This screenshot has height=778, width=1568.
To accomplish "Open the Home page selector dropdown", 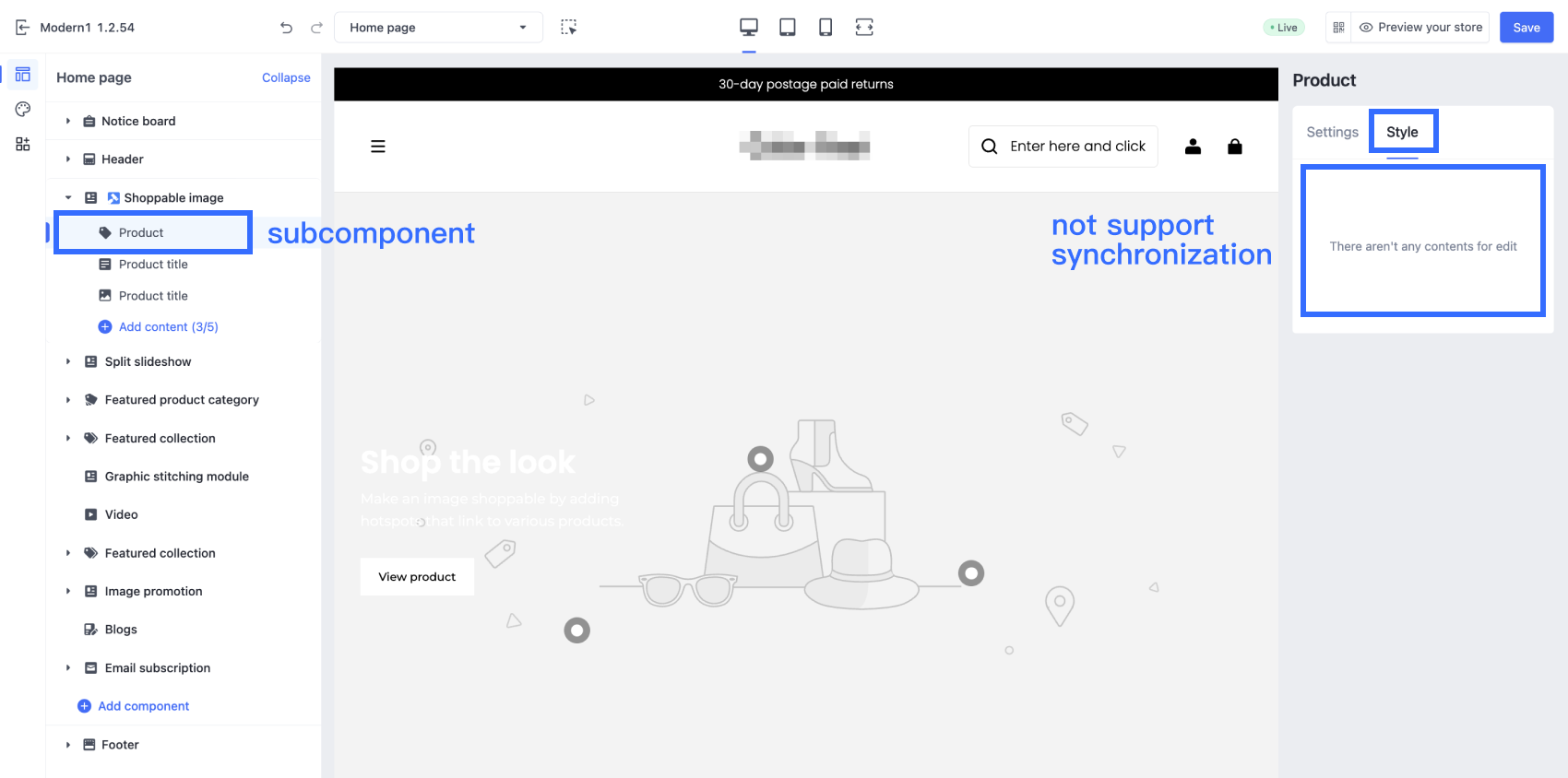I will click(x=438, y=28).
